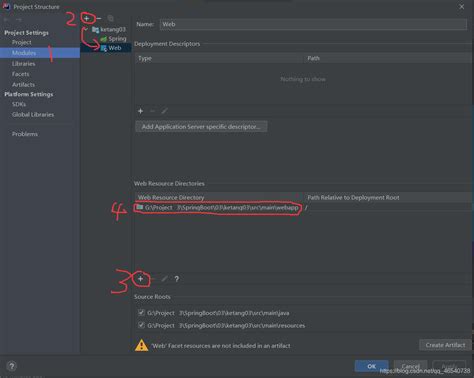The width and height of the screenshot is (474, 378).
Task: Edit web resource directory pencil icon
Action: coord(164,279)
